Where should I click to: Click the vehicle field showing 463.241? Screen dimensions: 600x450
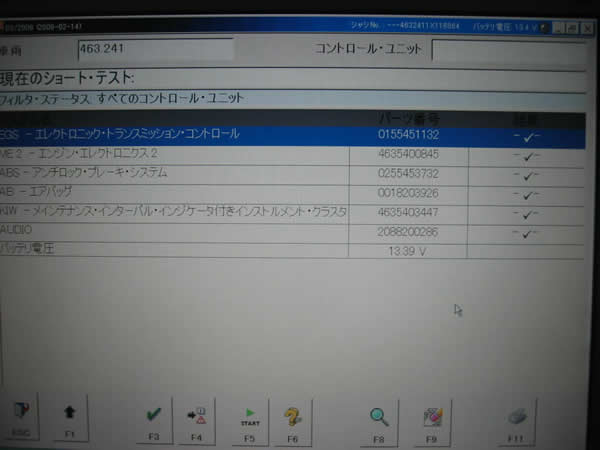pos(155,48)
